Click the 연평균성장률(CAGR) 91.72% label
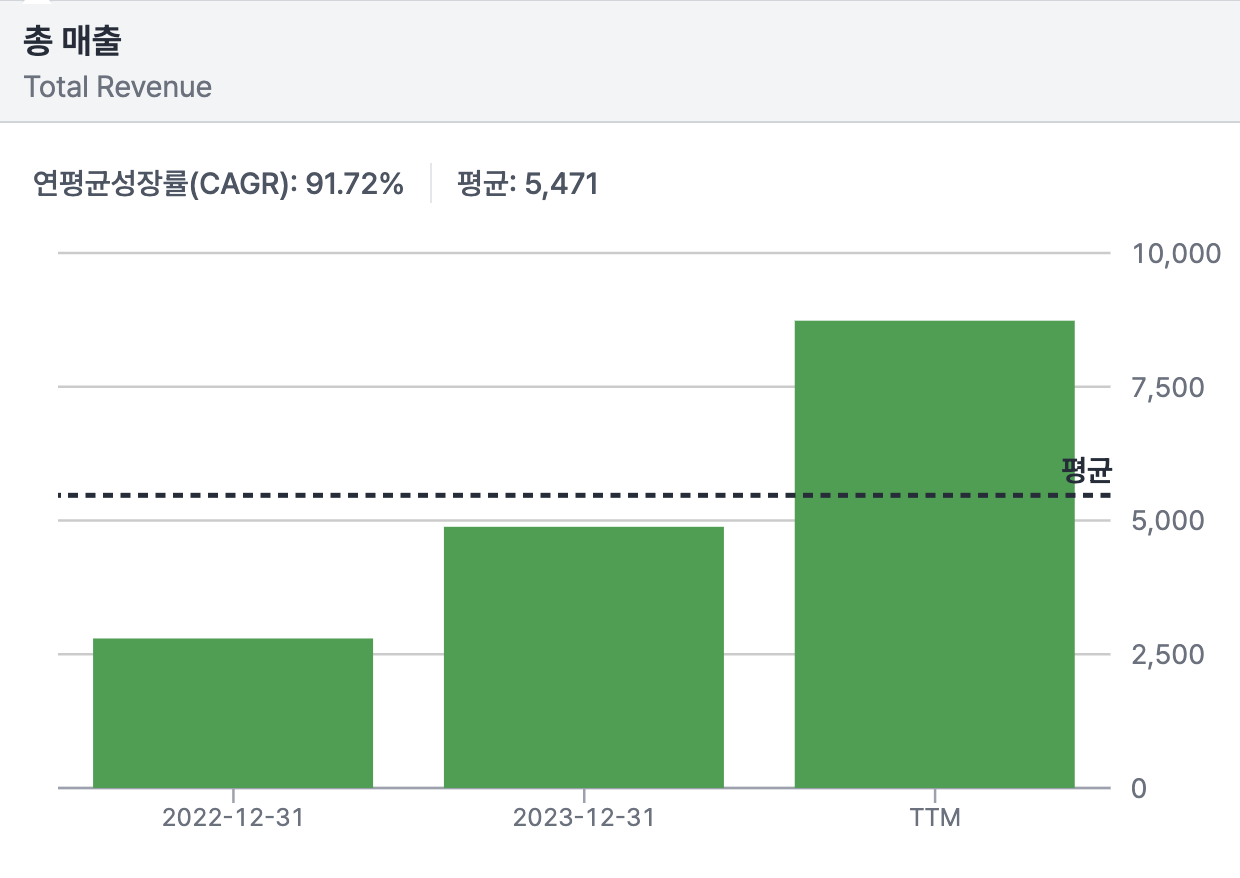Image resolution: width=1240 pixels, height=878 pixels. 218,184
